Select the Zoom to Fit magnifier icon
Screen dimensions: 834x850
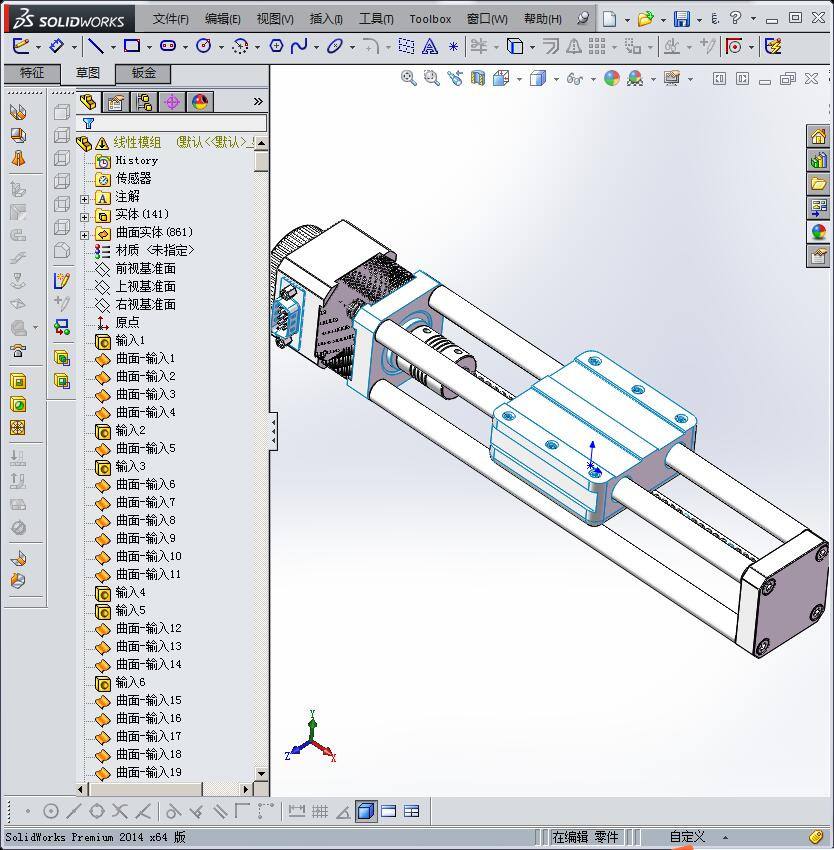[x=409, y=77]
